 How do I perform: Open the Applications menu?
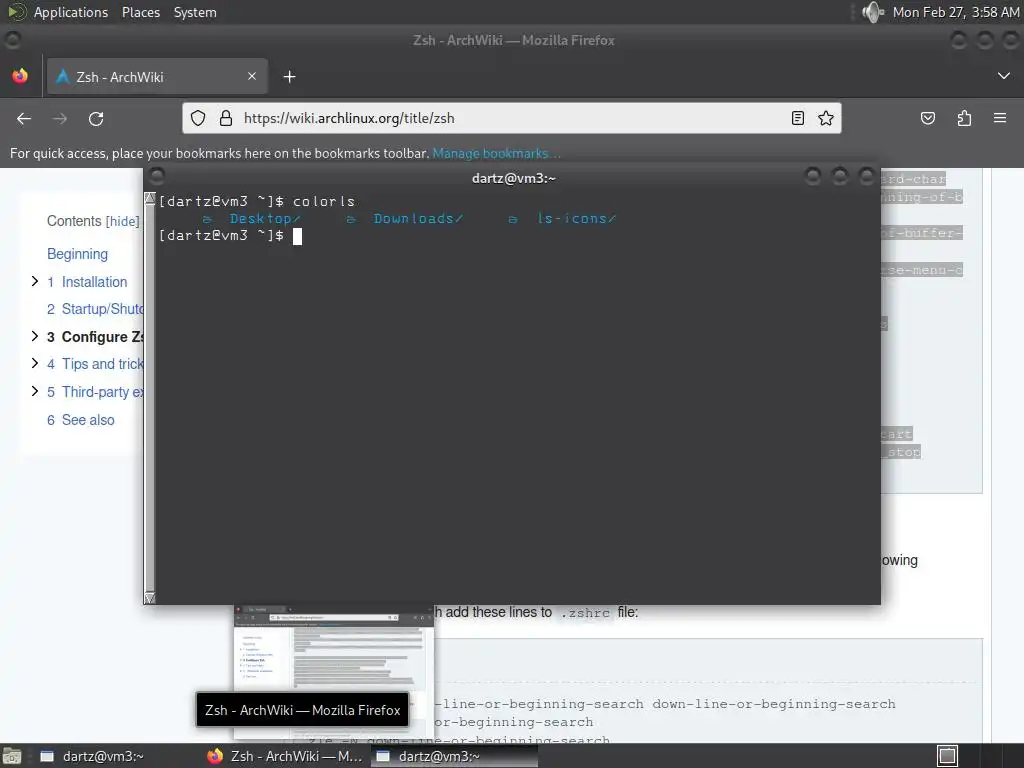(x=71, y=12)
